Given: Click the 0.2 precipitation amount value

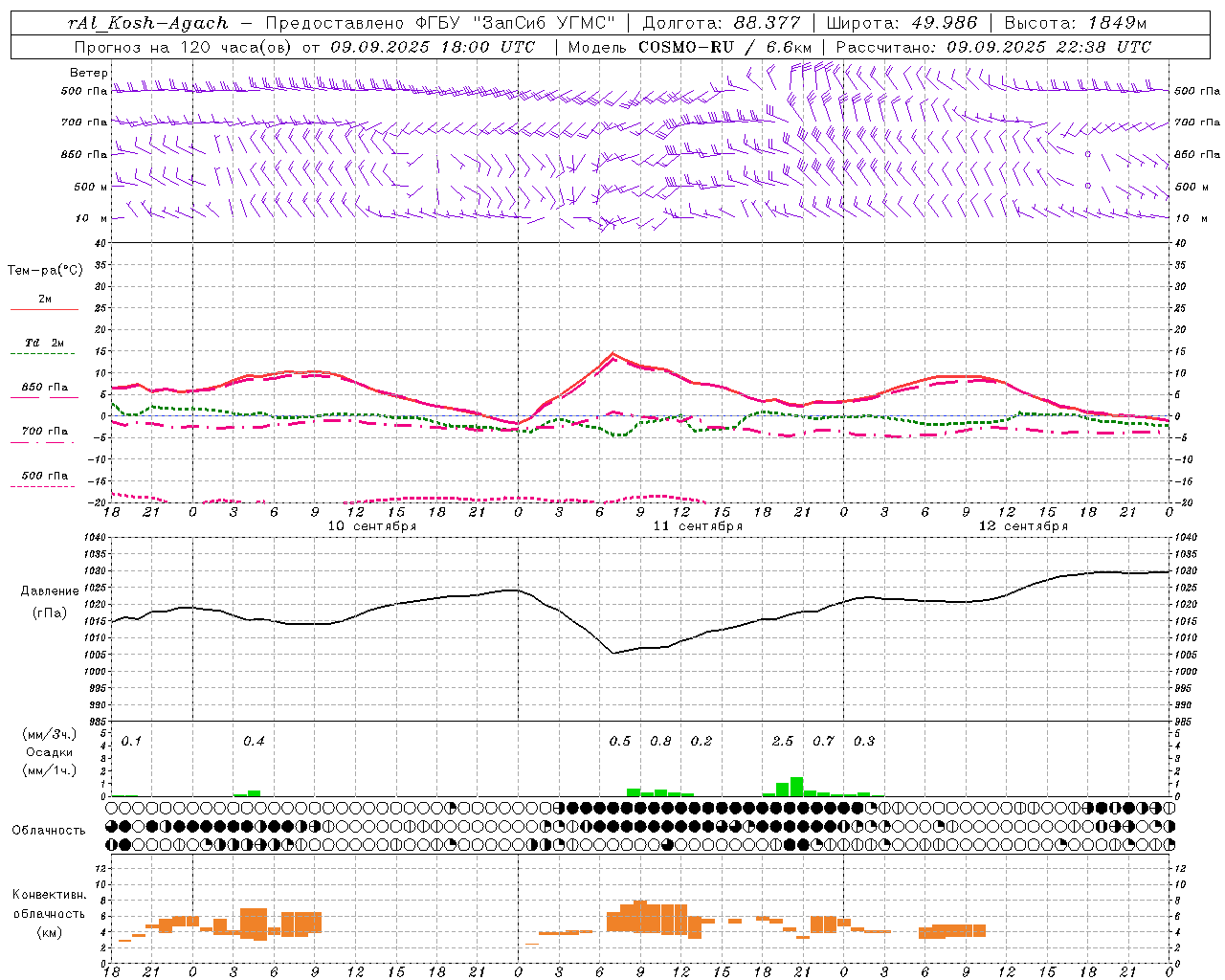Looking at the screenshot, I should click(702, 742).
